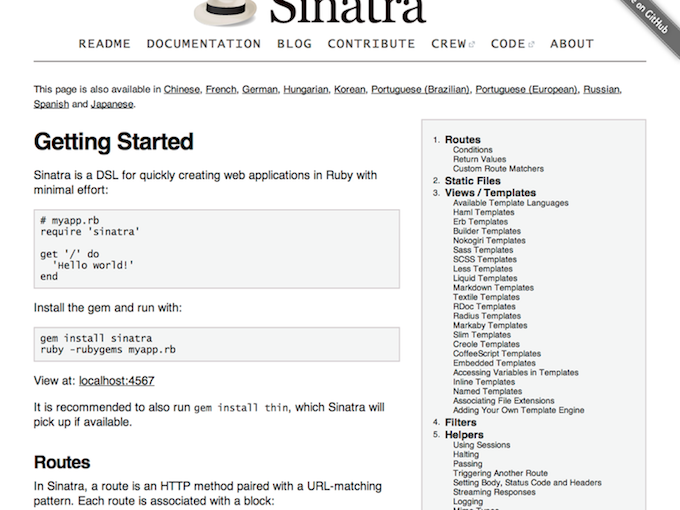Open Less Templates entry
This screenshot has width=680, height=510.
(x=483, y=269)
